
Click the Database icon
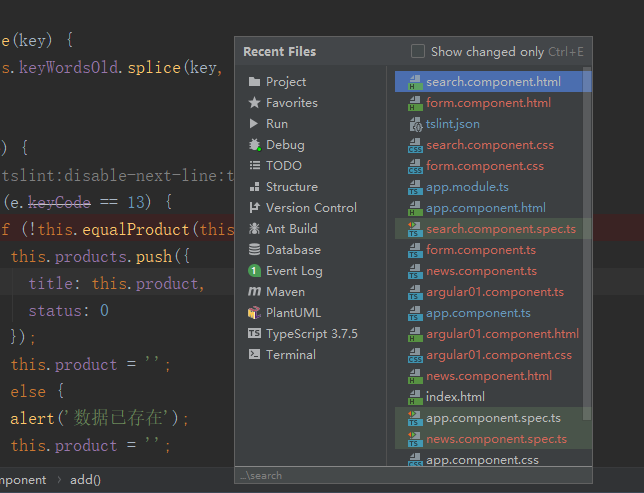(x=255, y=250)
